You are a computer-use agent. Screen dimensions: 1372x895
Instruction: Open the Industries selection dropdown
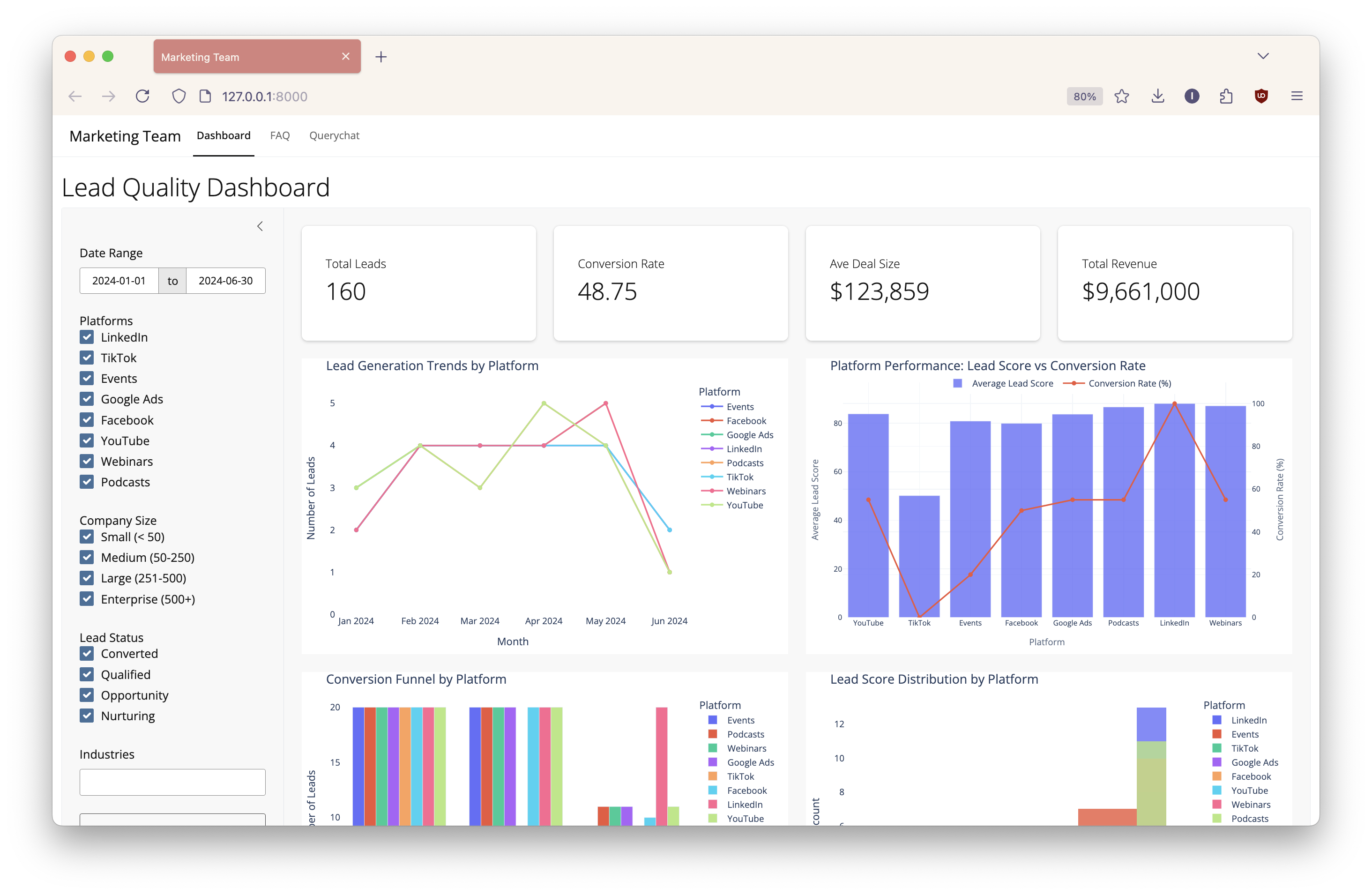click(x=172, y=782)
